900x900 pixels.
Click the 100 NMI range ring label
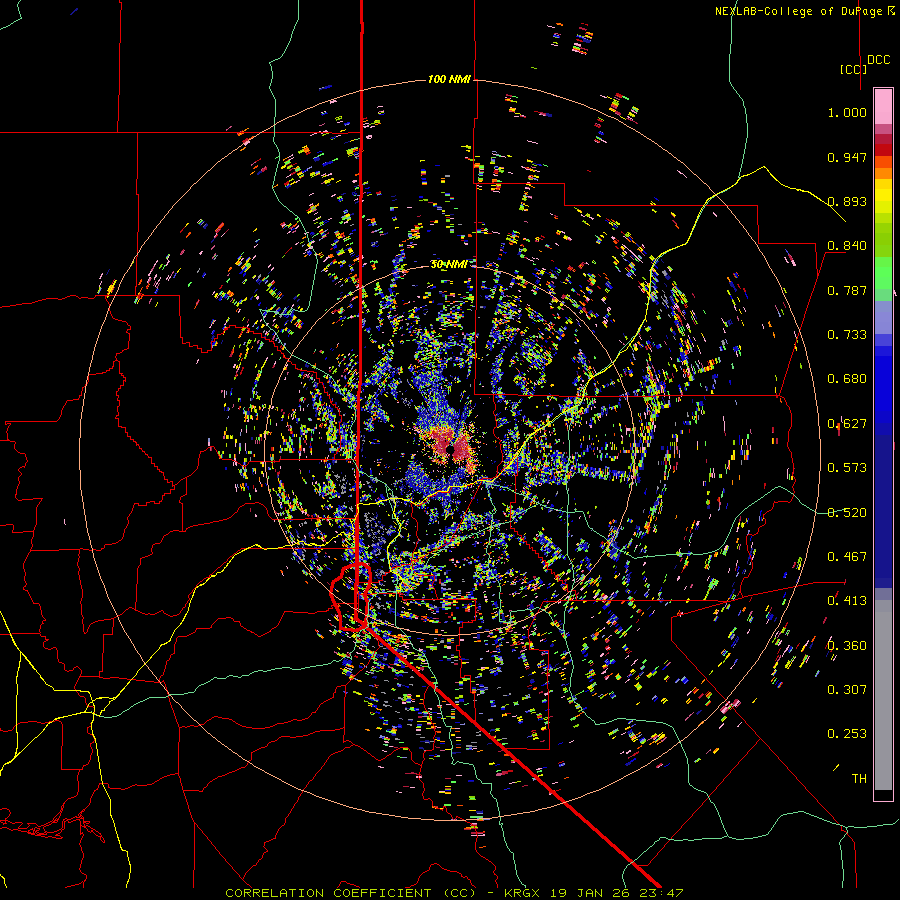[x=449, y=79]
